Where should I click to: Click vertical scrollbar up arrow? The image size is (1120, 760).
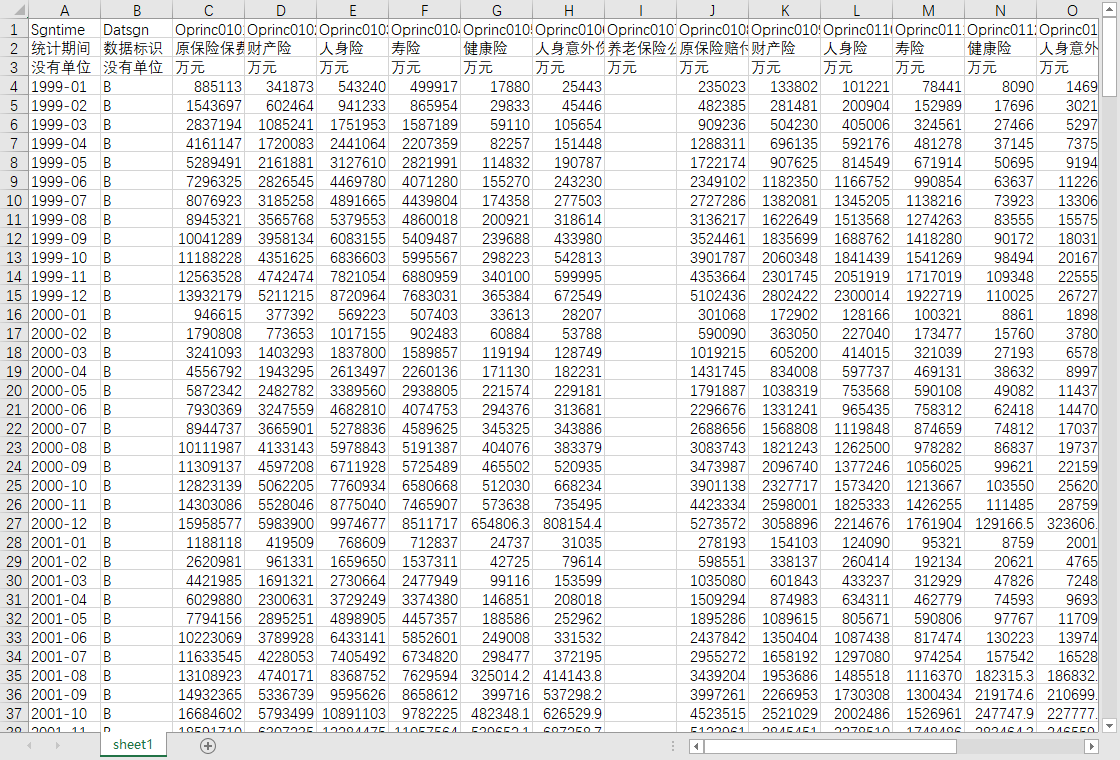point(1109,10)
